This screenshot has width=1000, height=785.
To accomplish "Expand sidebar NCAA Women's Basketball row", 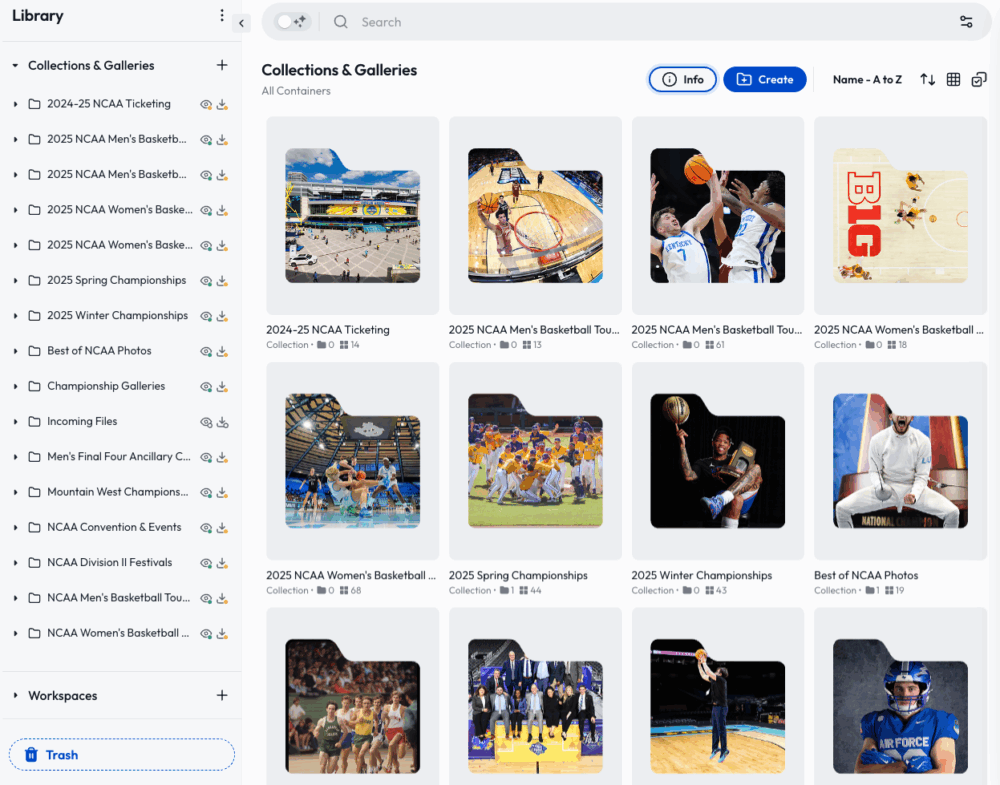I will point(15,633).
